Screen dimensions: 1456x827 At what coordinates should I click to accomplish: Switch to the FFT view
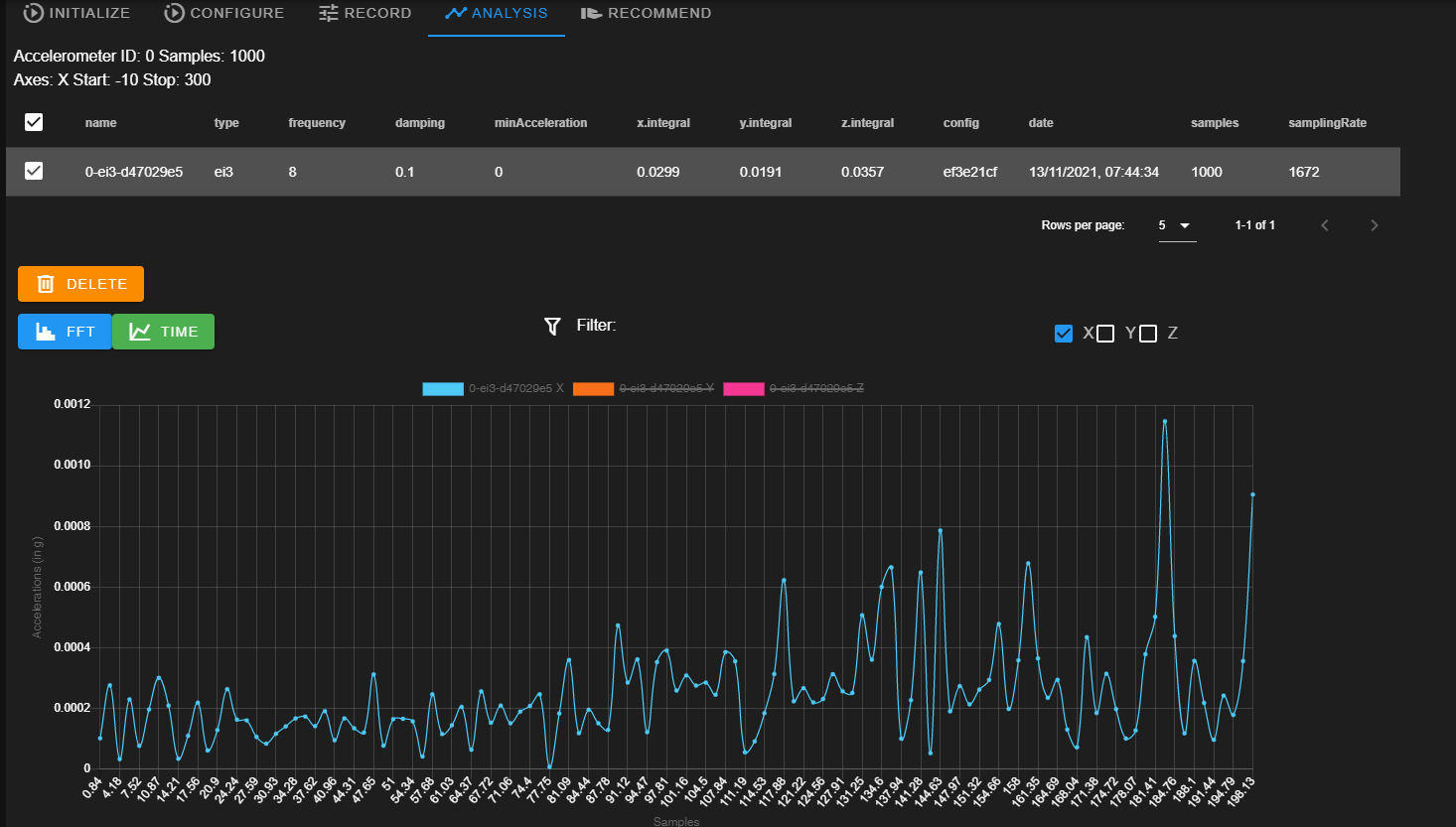(x=65, y=332)
